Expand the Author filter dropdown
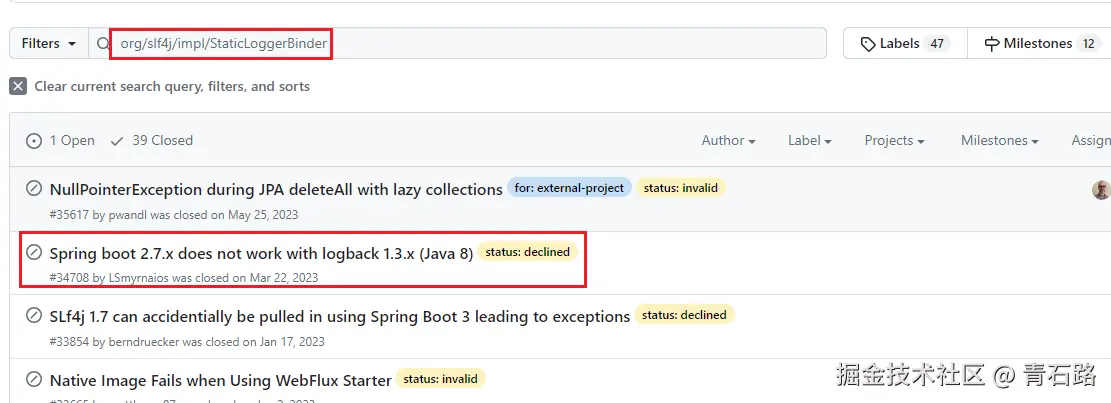The height and width of the screenshot is (403, 1111). click(728, 140)
